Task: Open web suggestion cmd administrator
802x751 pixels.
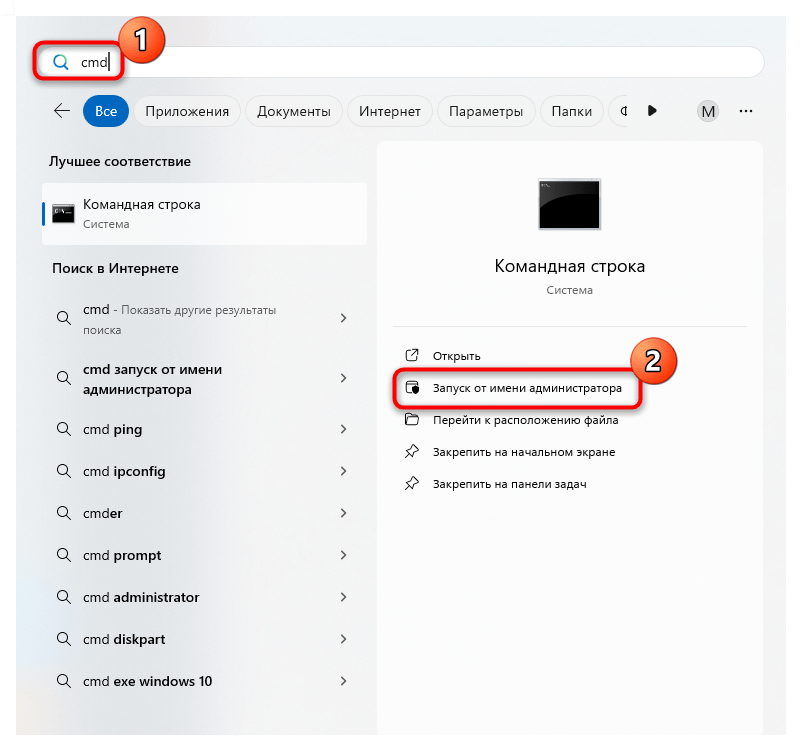Action: tap(205, 597)
